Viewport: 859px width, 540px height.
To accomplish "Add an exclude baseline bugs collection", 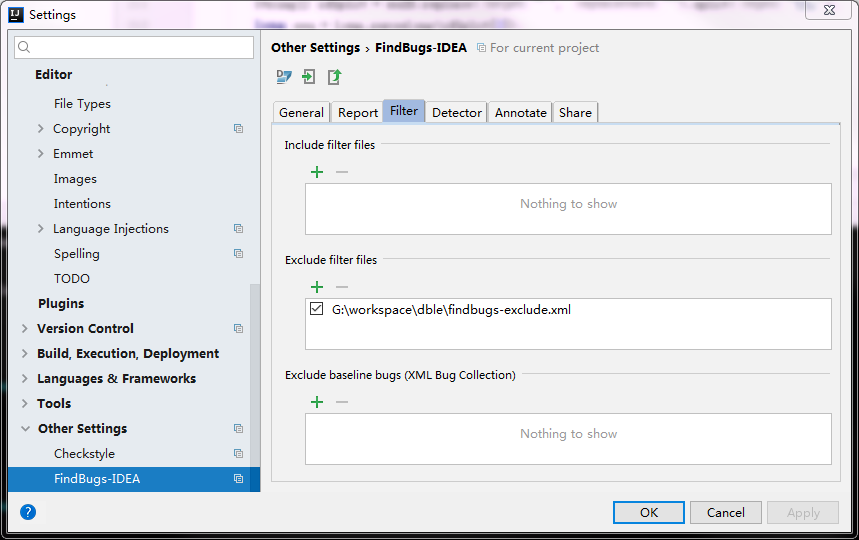I will click(x=317, y=402).
